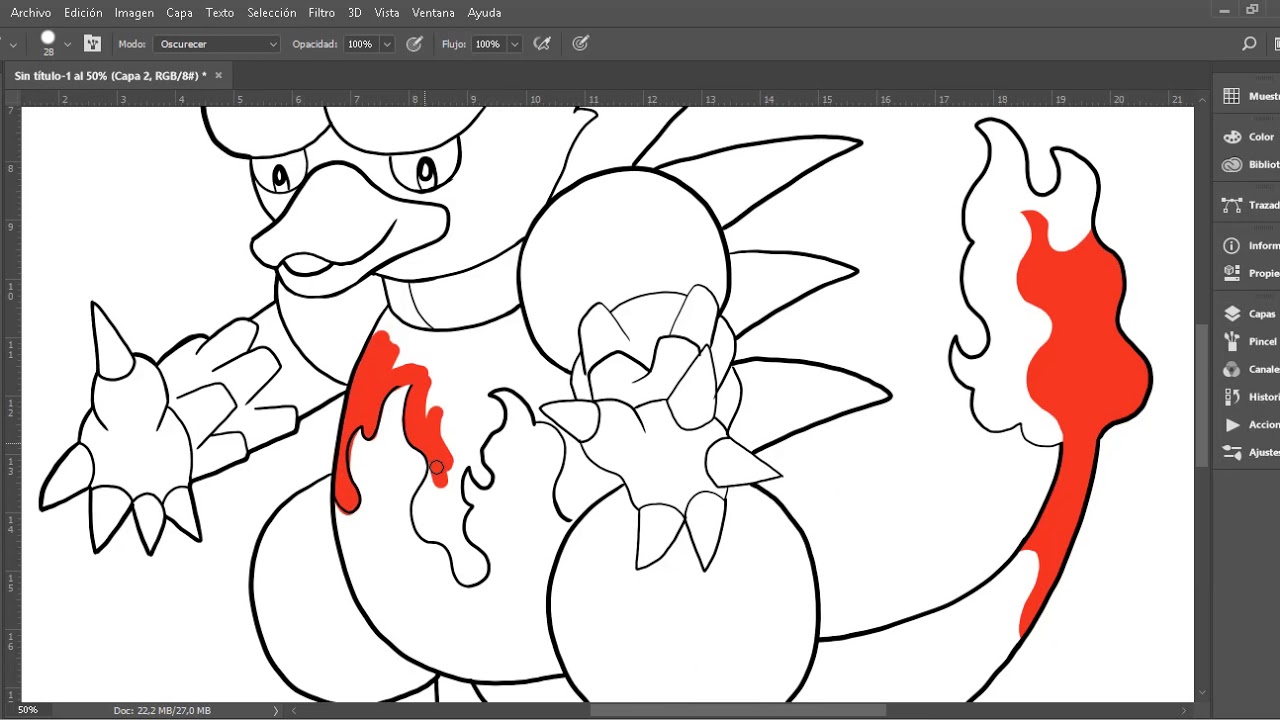Open the Historia panel icon
Image resolution: width=1280 pixels, height=720 pixels.
click(x=1232, y=397)
